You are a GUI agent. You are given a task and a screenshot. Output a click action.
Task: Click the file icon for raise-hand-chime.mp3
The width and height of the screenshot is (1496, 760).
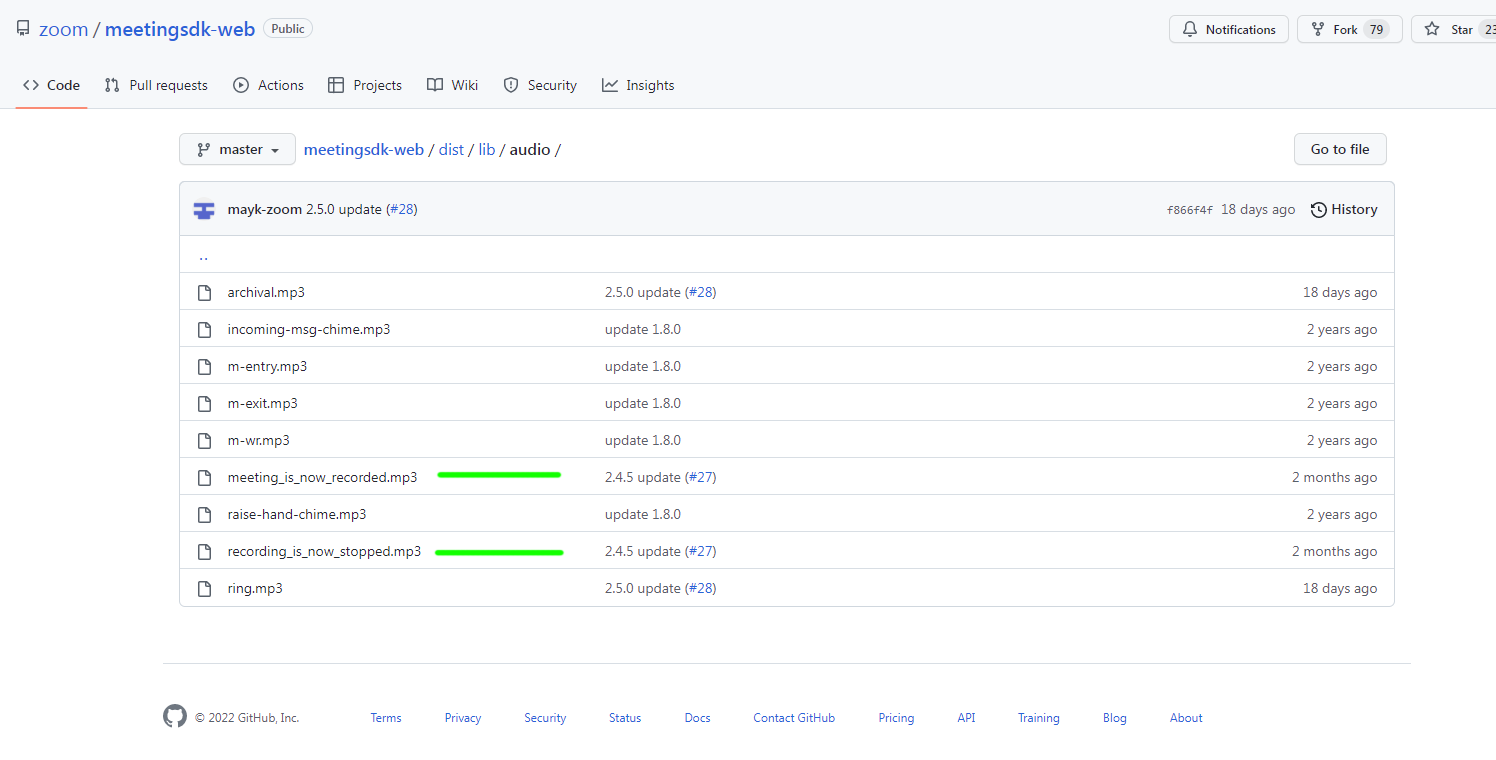pos(205,515)
